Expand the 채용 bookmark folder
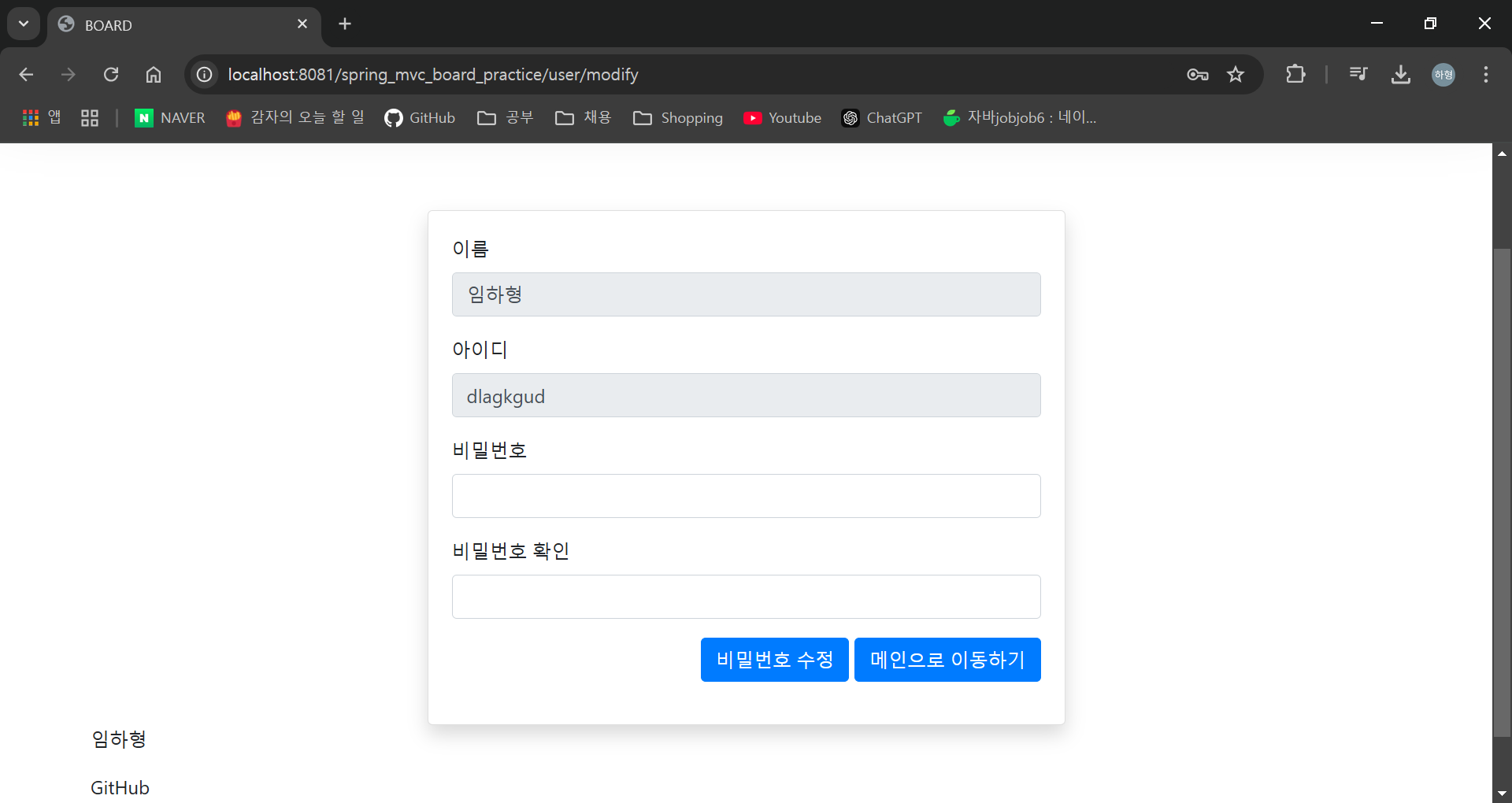This screenshot has width=1512, height=803. [584, 118]
